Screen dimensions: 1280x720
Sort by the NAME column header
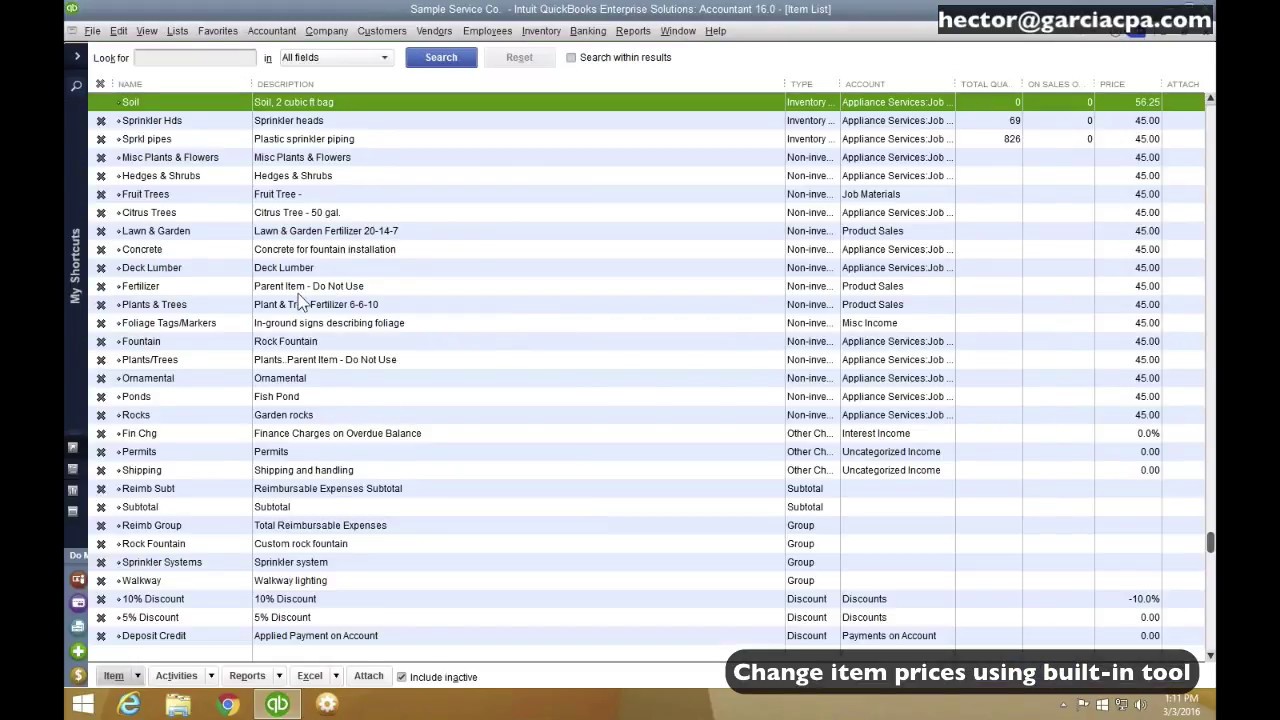pos(130,84)
